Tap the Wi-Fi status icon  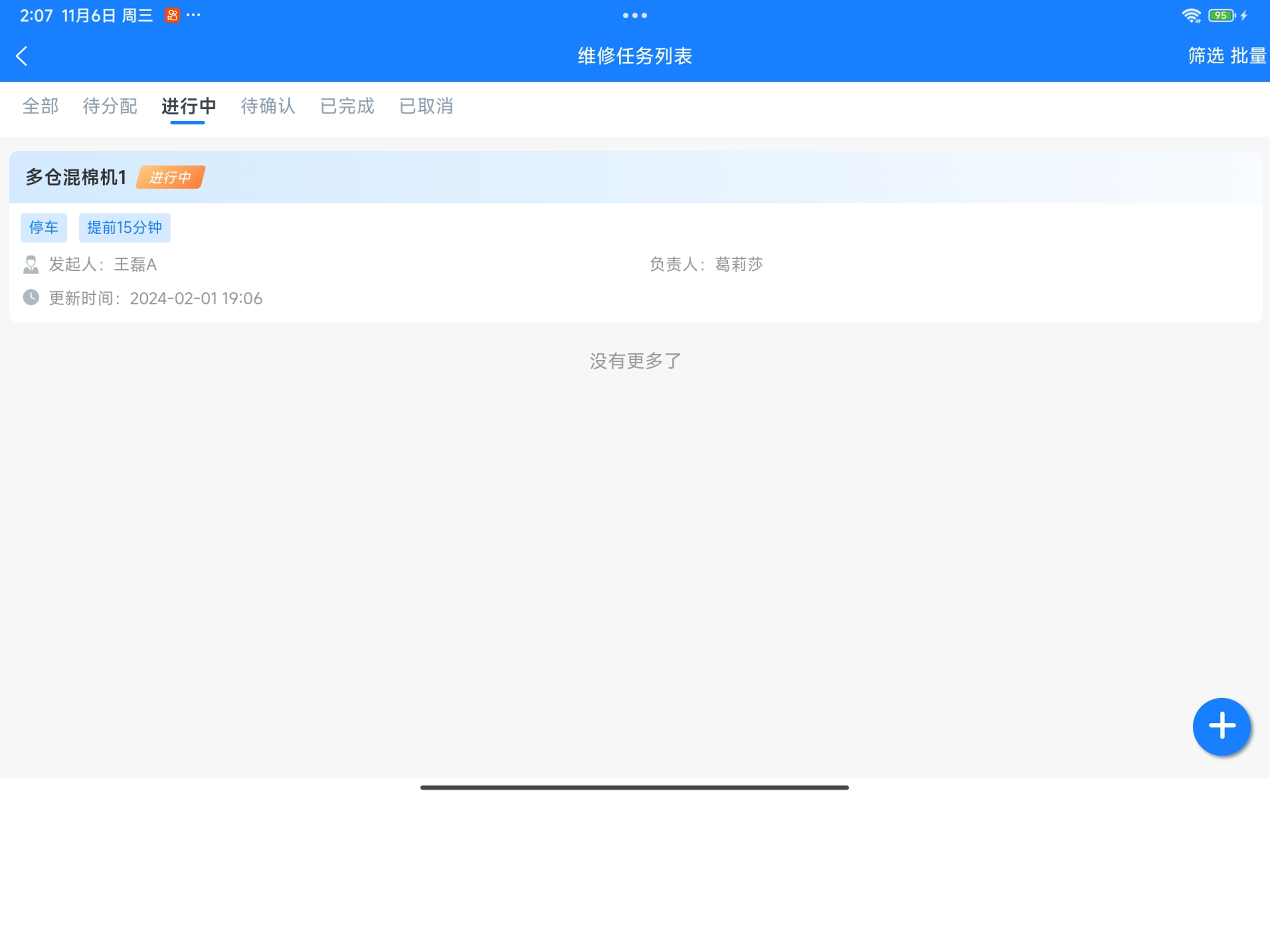1192,16
